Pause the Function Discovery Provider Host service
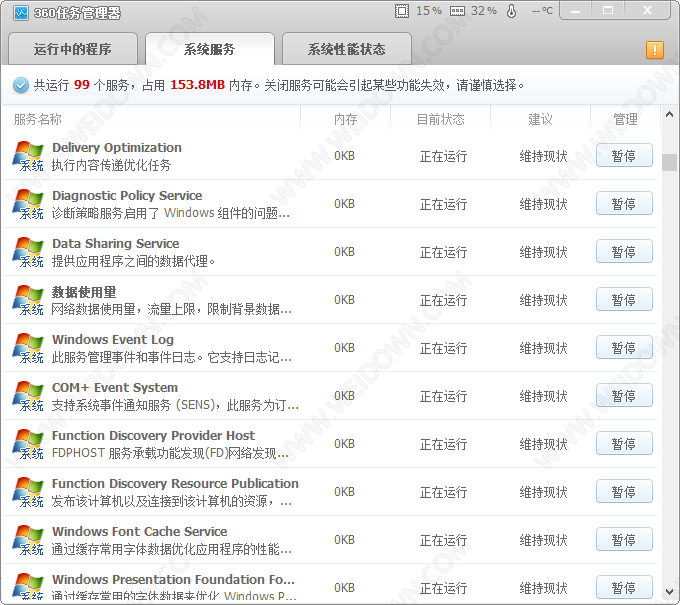The height and width of the screenshot is (605, 680). pyautogui.click(x=624, y=444)
